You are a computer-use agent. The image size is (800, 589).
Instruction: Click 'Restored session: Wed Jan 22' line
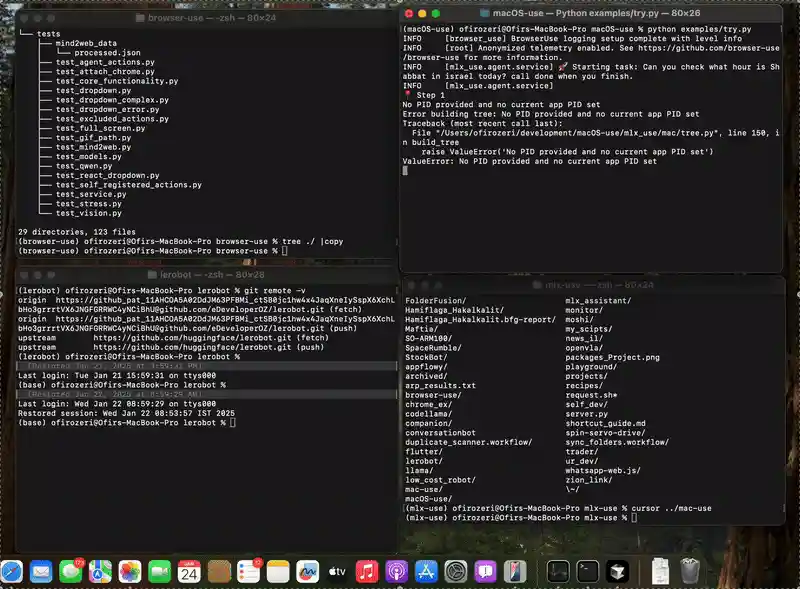(127, 413)
